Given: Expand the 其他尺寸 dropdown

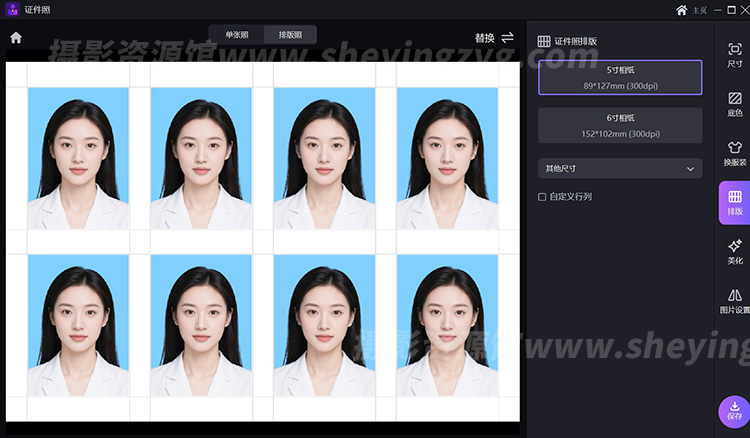Looking at the screenshot, I should 619,168.
